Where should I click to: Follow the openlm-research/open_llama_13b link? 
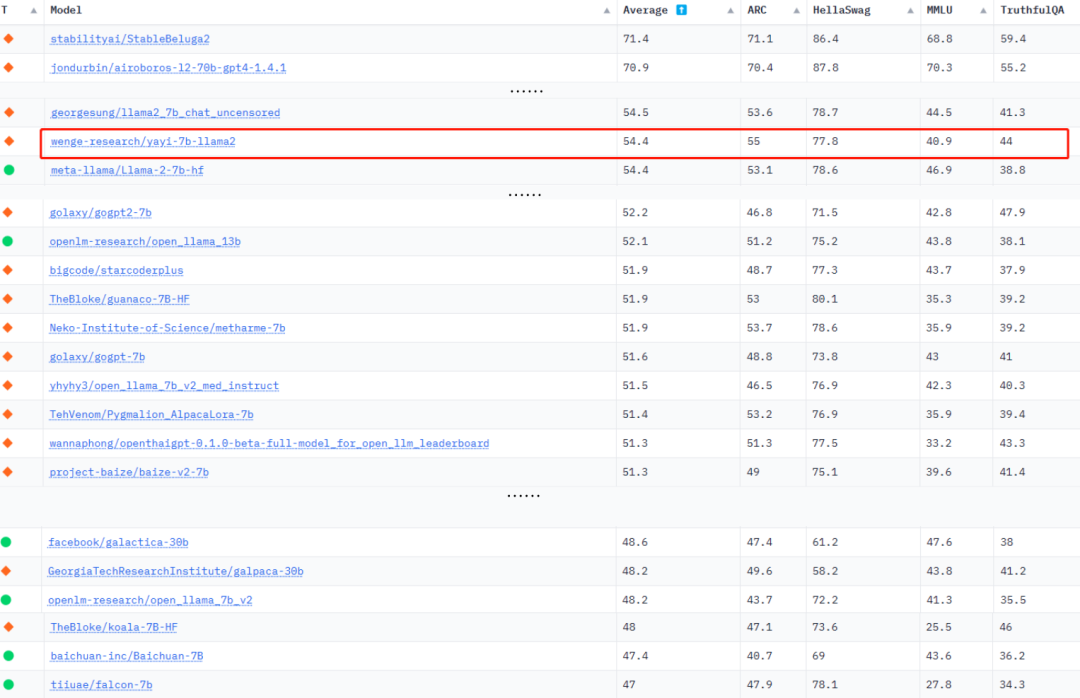145,242
